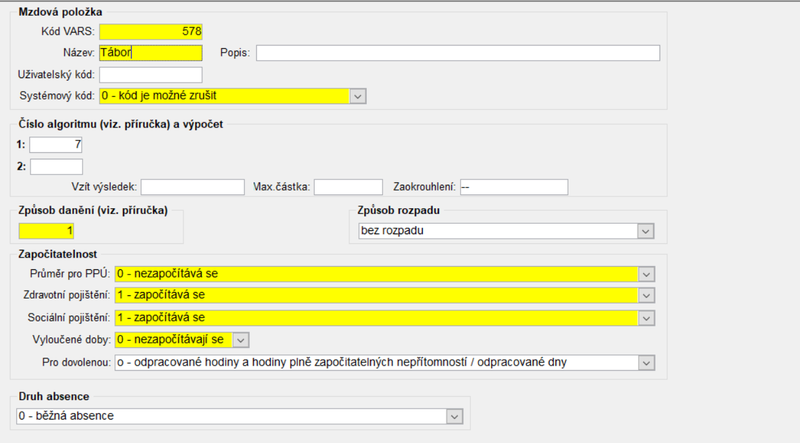The image size is (800, 443).
Task: Open the Průměr pro PPÚ combo box
Action: [x=384, y=274]
